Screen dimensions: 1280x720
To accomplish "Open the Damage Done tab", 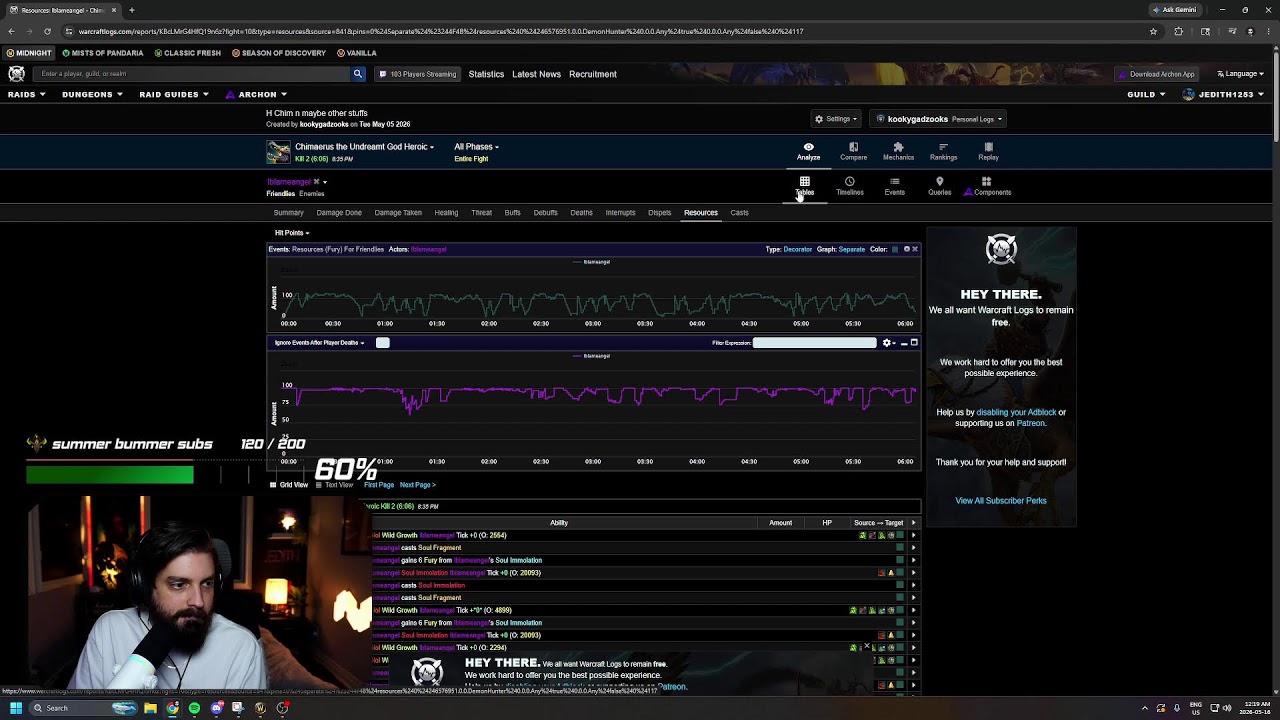I will click(339, 213).
